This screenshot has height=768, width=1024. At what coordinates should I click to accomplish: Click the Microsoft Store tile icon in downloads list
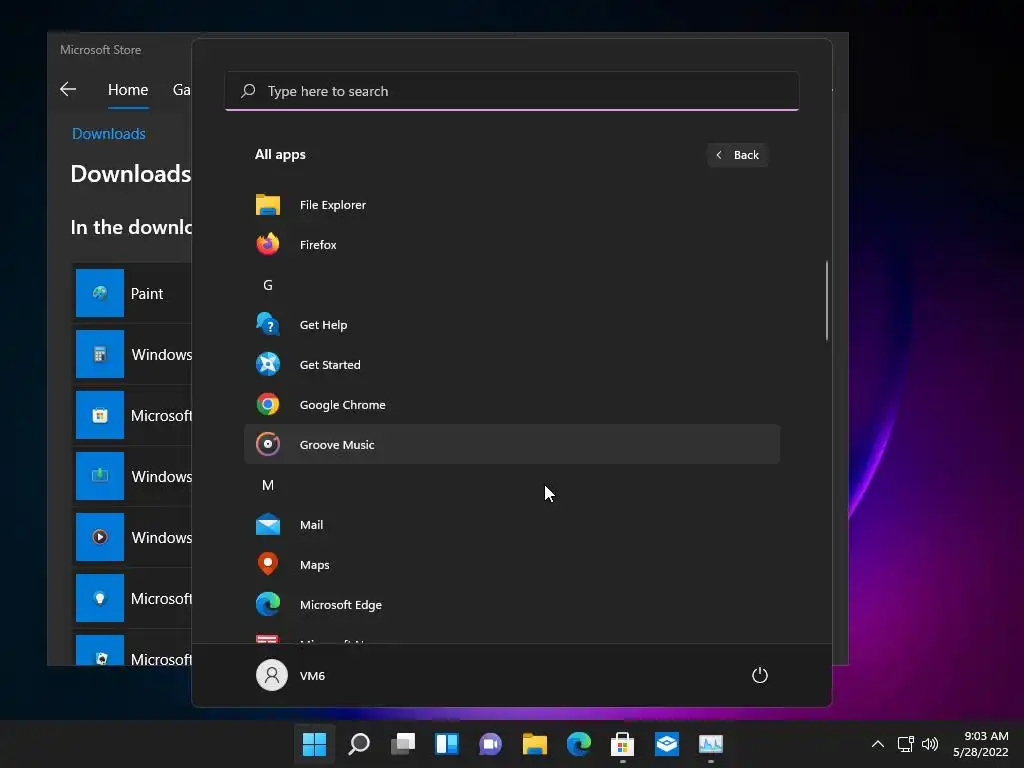(x=100, y=415)
